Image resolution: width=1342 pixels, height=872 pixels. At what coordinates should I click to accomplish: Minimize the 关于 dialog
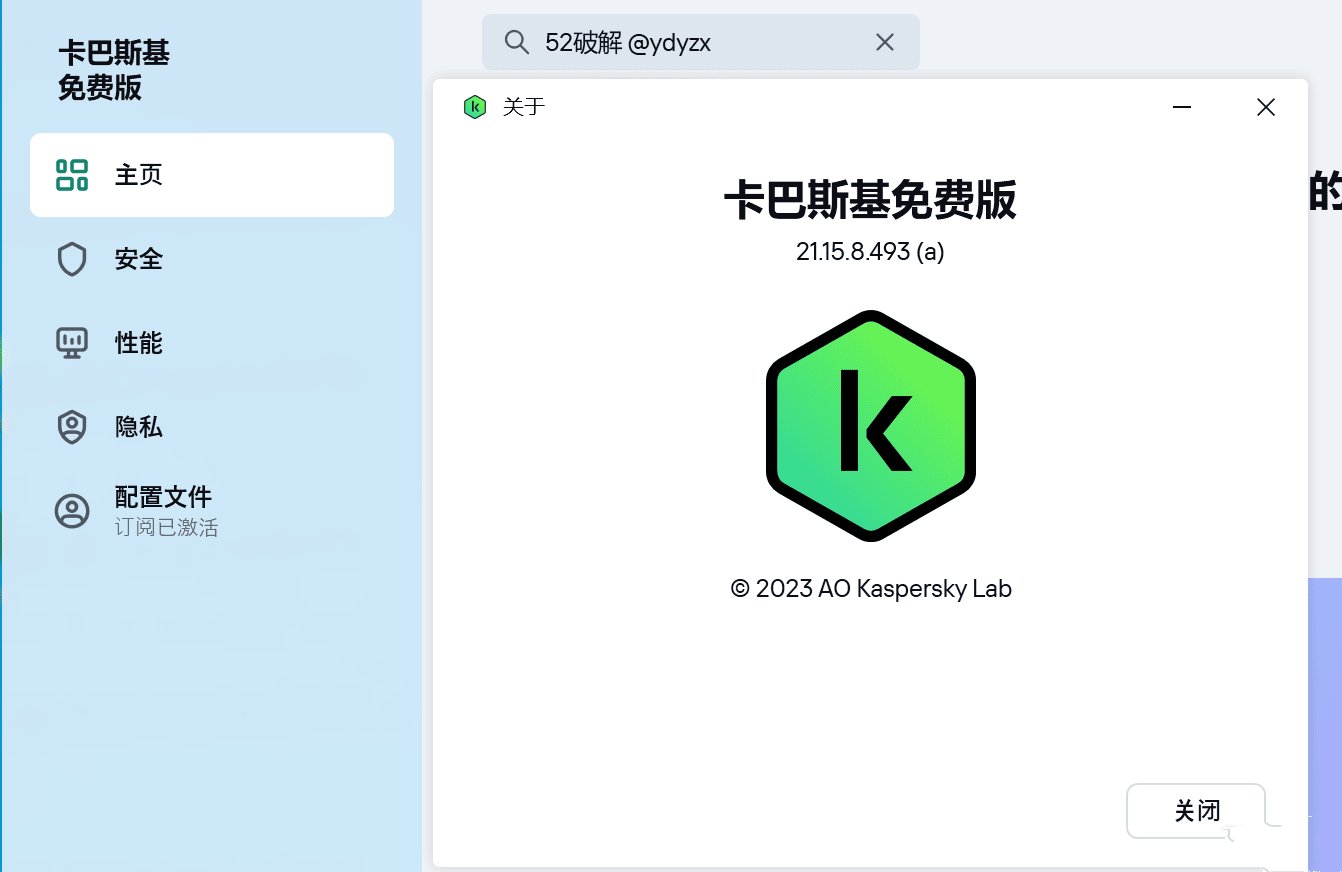[1183, 106]
